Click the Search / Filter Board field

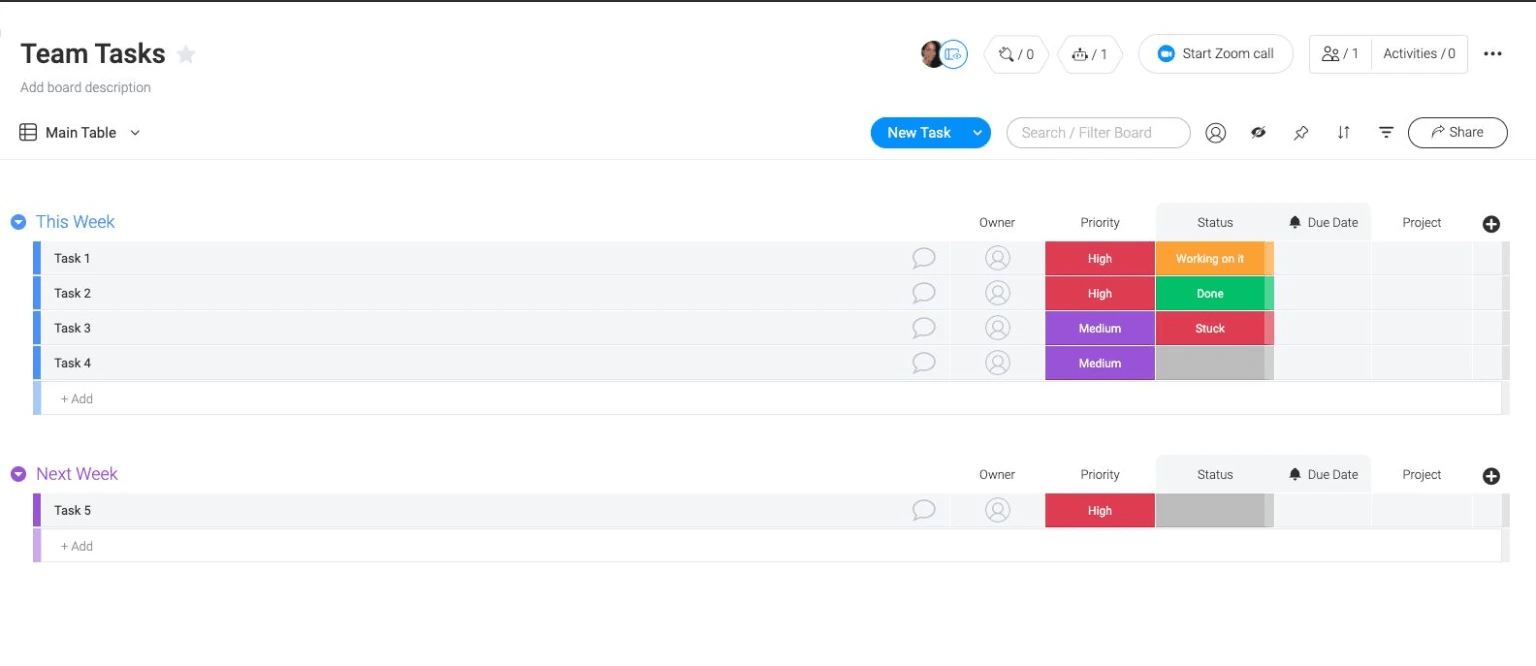tap(1098, 132)
